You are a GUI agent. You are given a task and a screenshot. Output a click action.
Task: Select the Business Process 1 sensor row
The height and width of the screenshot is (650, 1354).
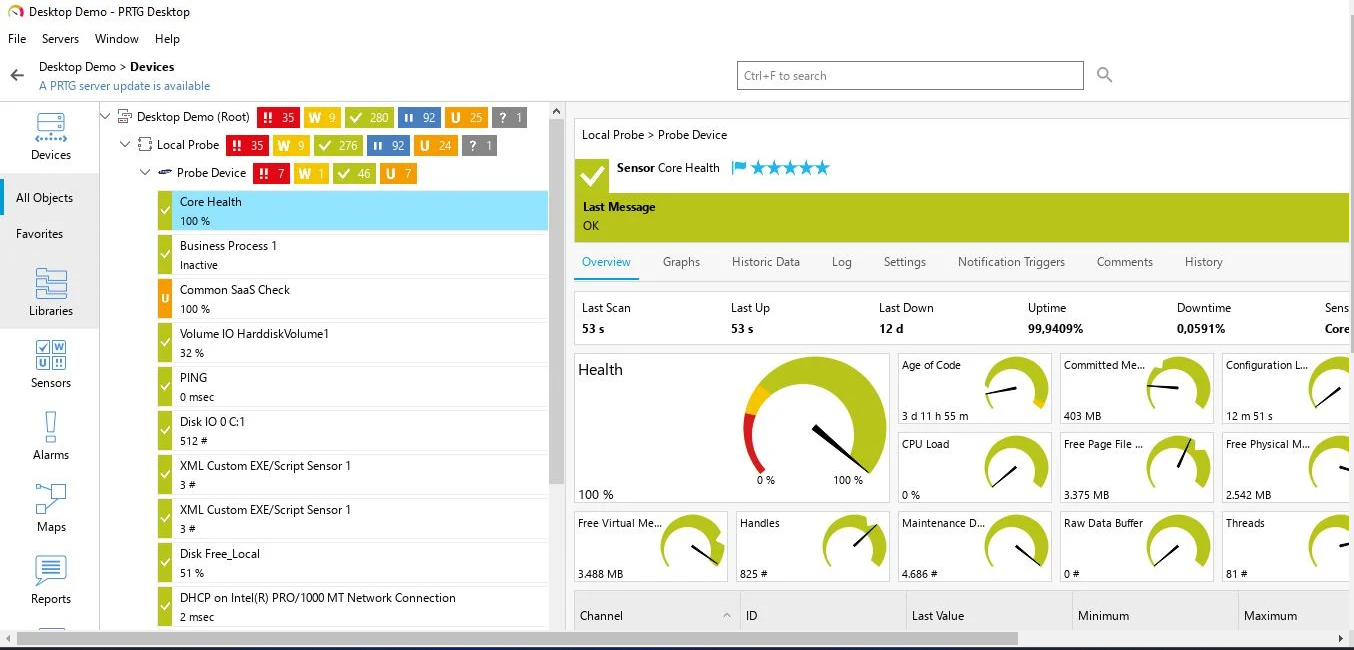(353, 254)
